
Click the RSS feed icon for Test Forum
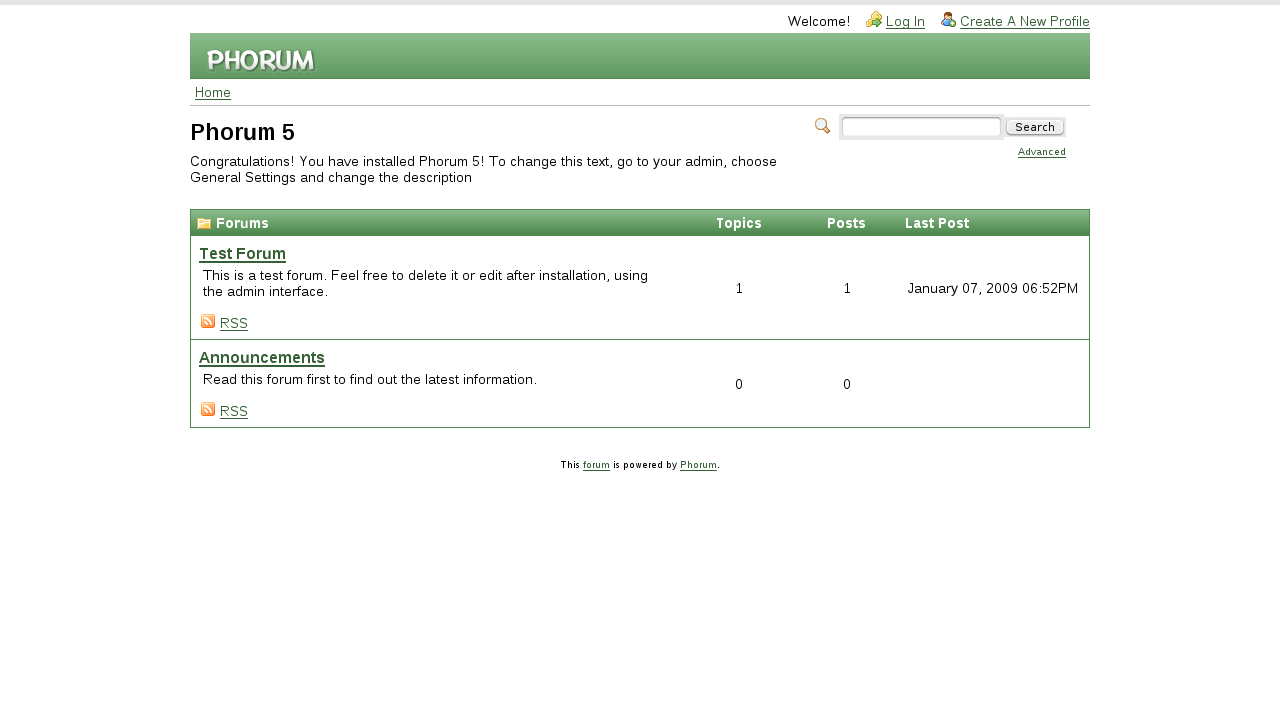coord(208,321)
